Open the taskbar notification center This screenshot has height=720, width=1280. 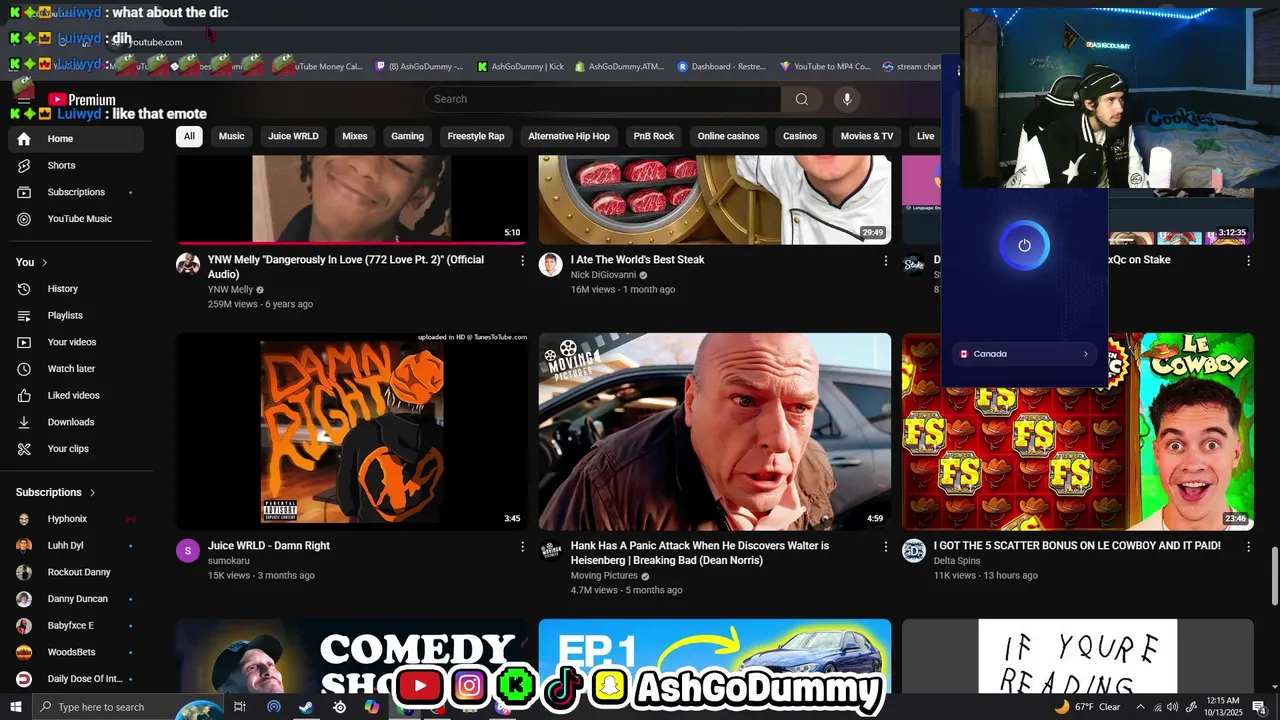(x=1260, y=707)
